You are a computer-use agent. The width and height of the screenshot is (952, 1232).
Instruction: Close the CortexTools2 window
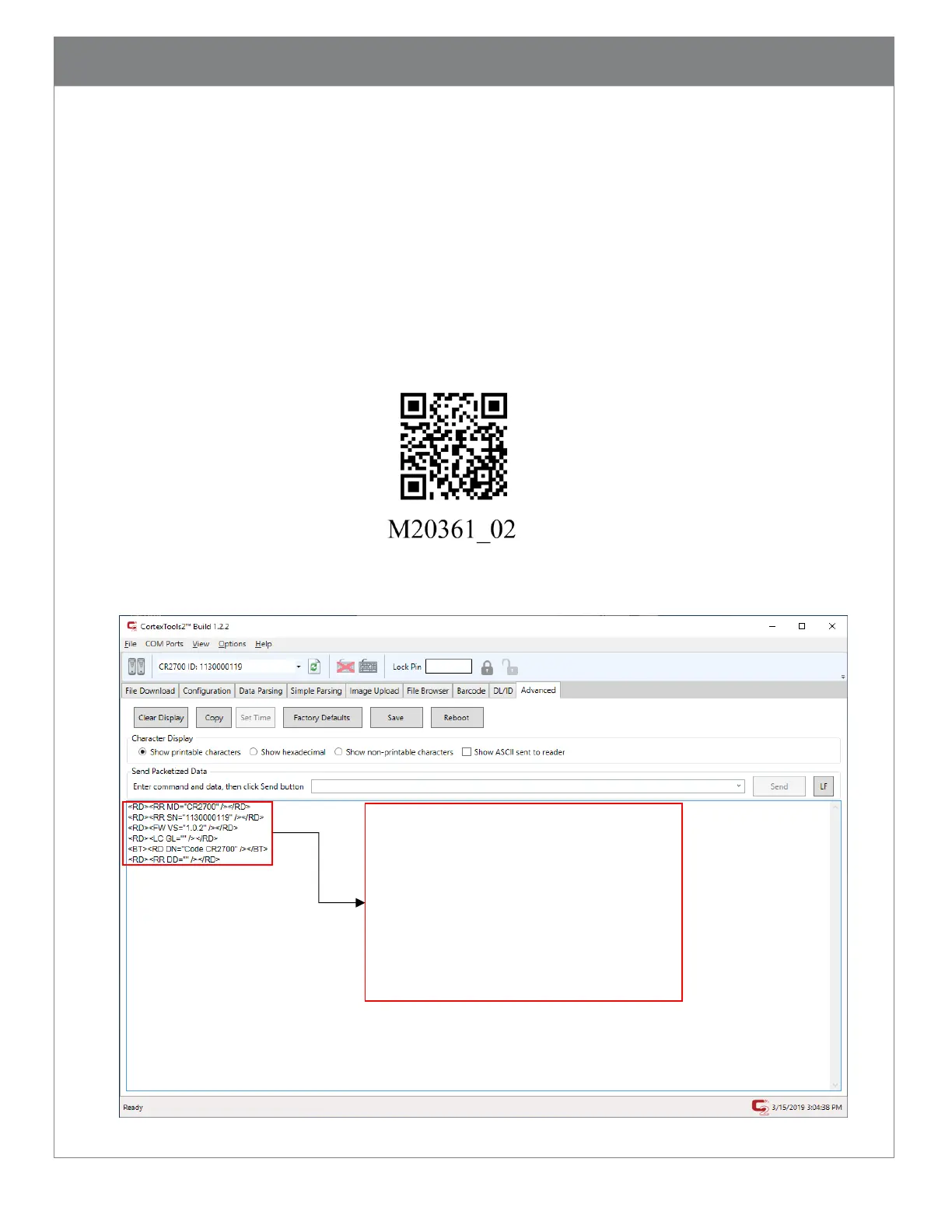pyautogui.click(x=832, y=626)
